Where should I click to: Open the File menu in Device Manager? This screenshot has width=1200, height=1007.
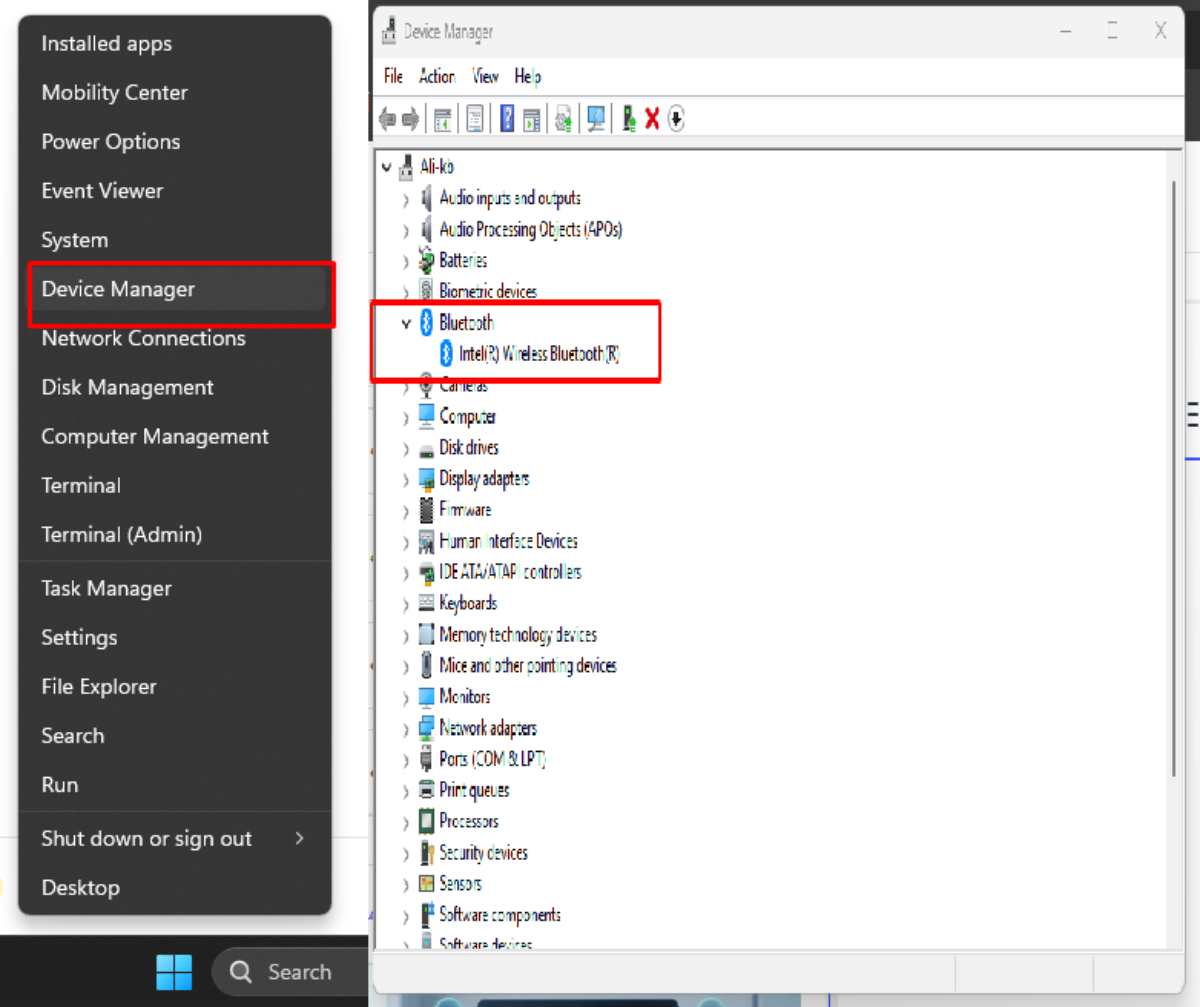coord(393,76)
